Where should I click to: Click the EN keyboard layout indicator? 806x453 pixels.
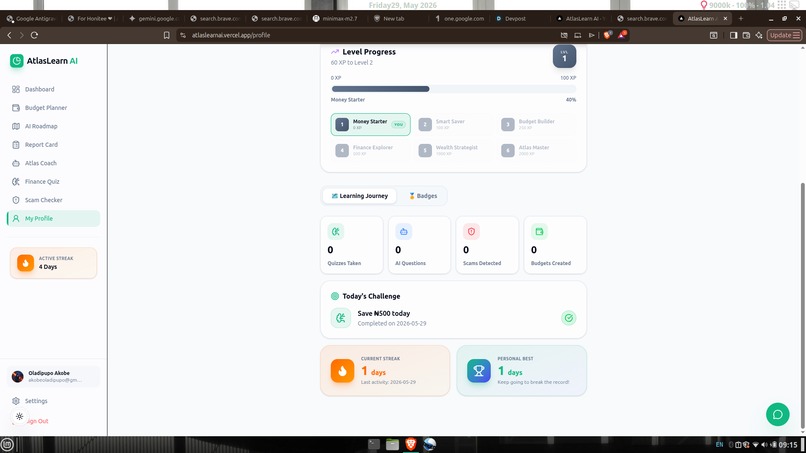tap(719, 445)
